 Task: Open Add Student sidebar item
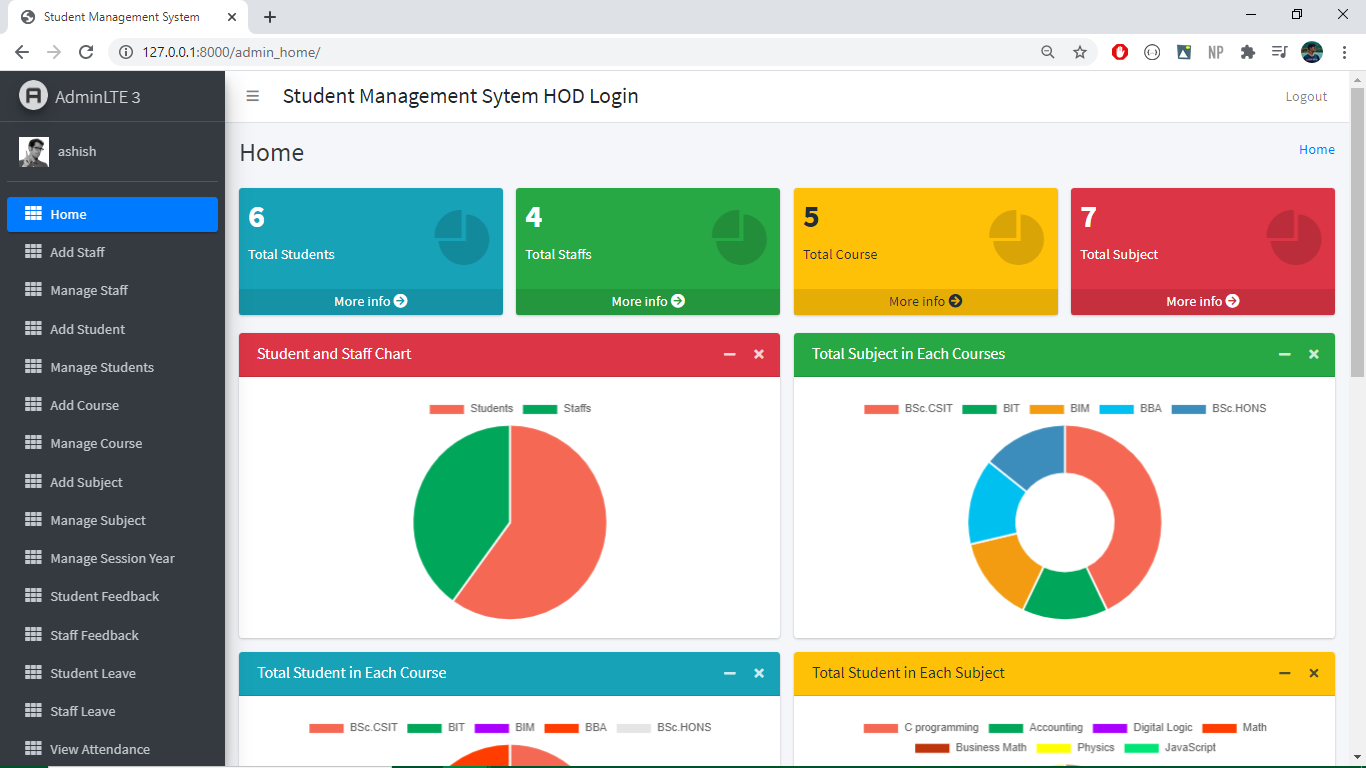112,329
